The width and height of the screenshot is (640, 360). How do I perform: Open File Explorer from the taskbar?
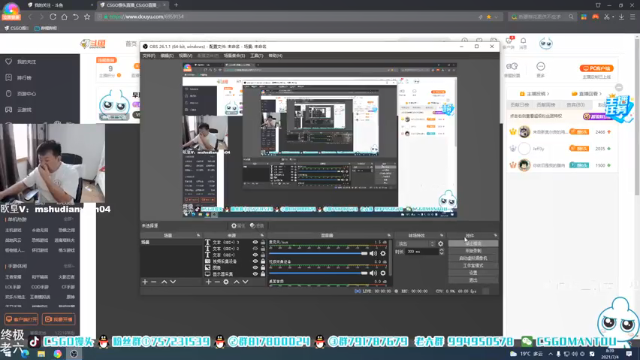pyautogui.click(x=41, y=353)
